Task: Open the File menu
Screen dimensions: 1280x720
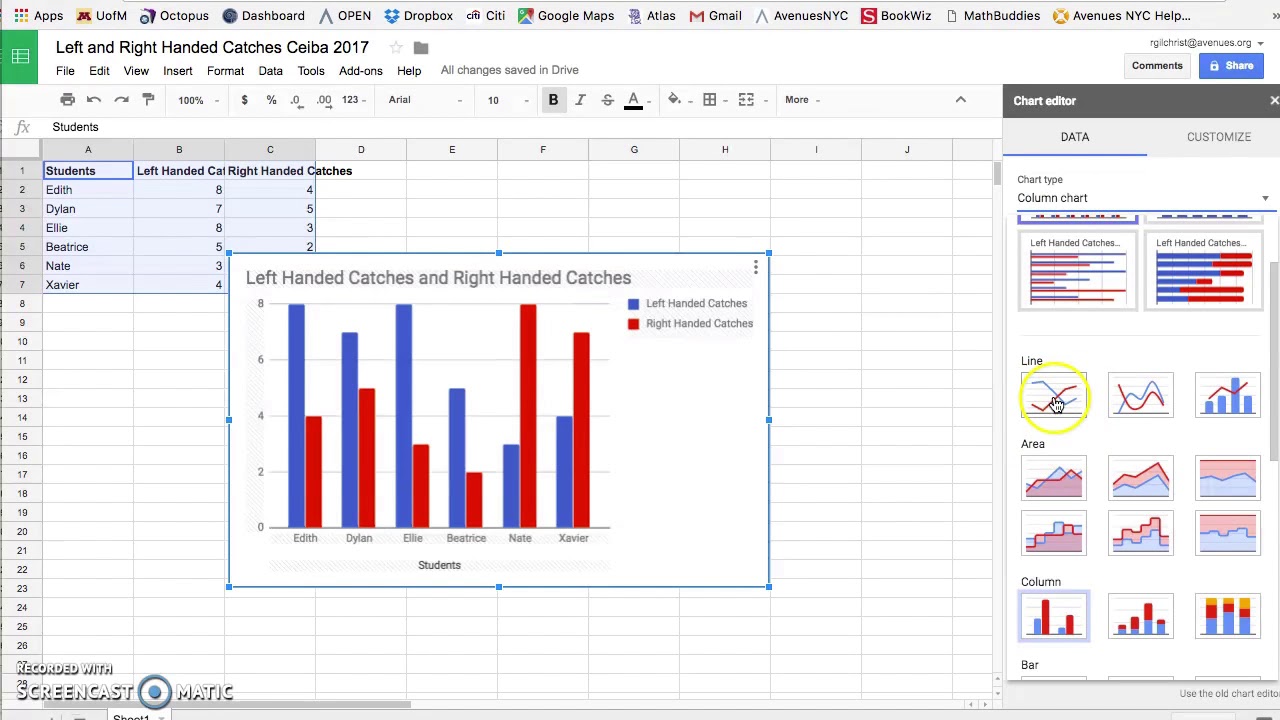Action: 65,70
